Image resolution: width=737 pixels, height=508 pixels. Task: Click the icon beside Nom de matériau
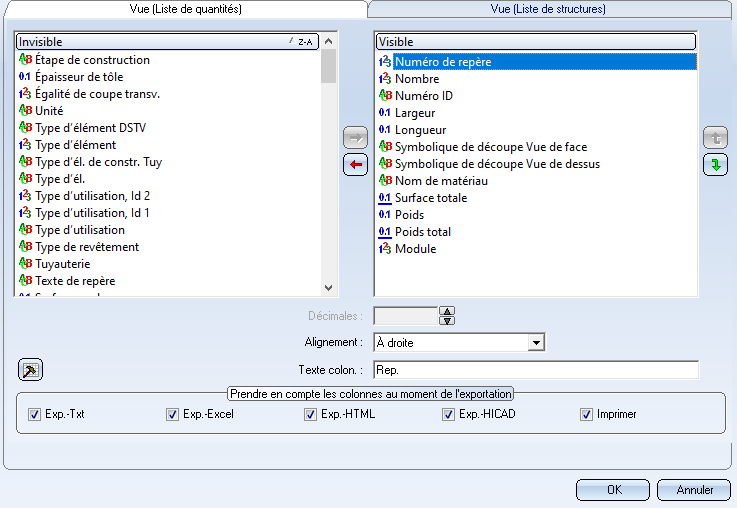385,180
